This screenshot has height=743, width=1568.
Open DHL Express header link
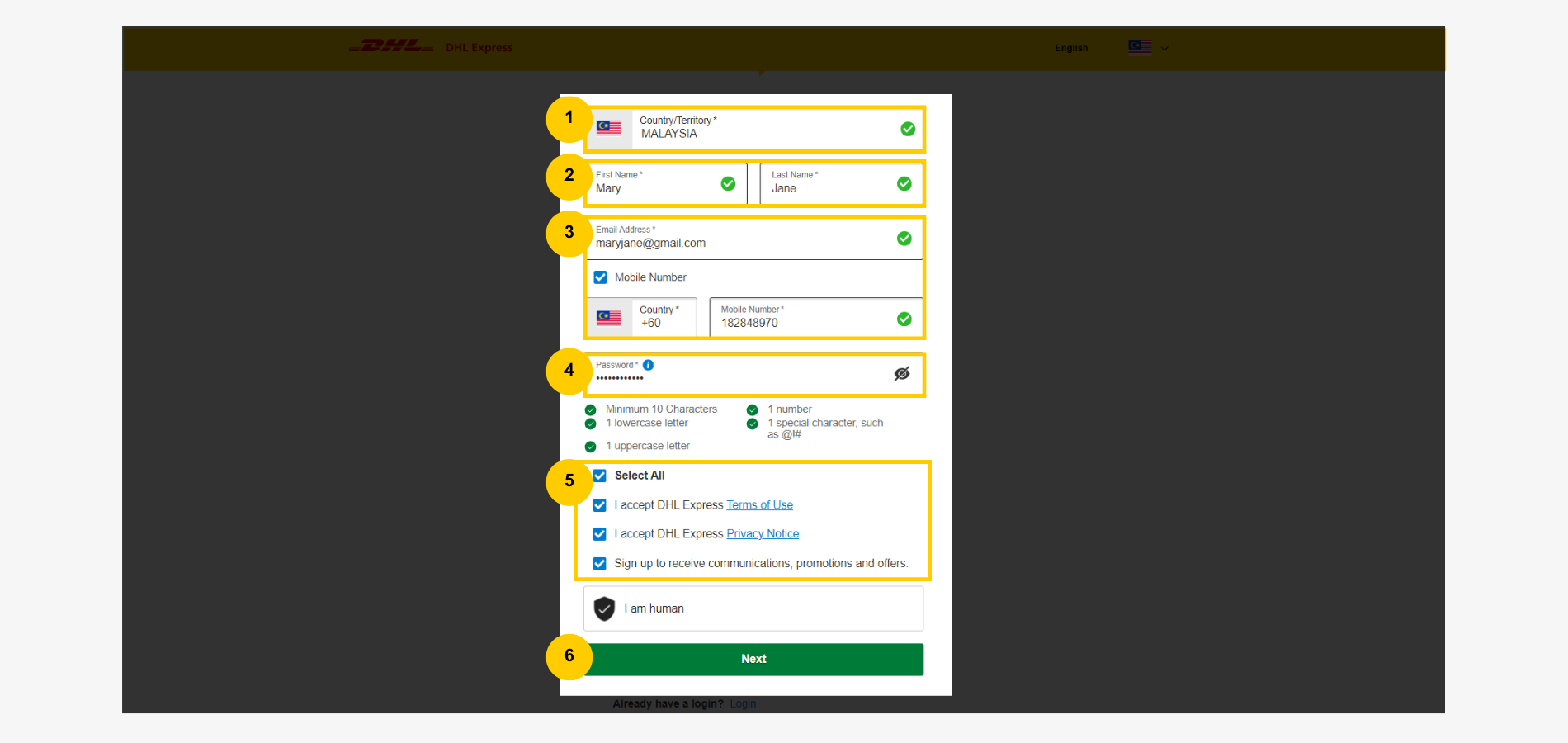pos(479,48)
